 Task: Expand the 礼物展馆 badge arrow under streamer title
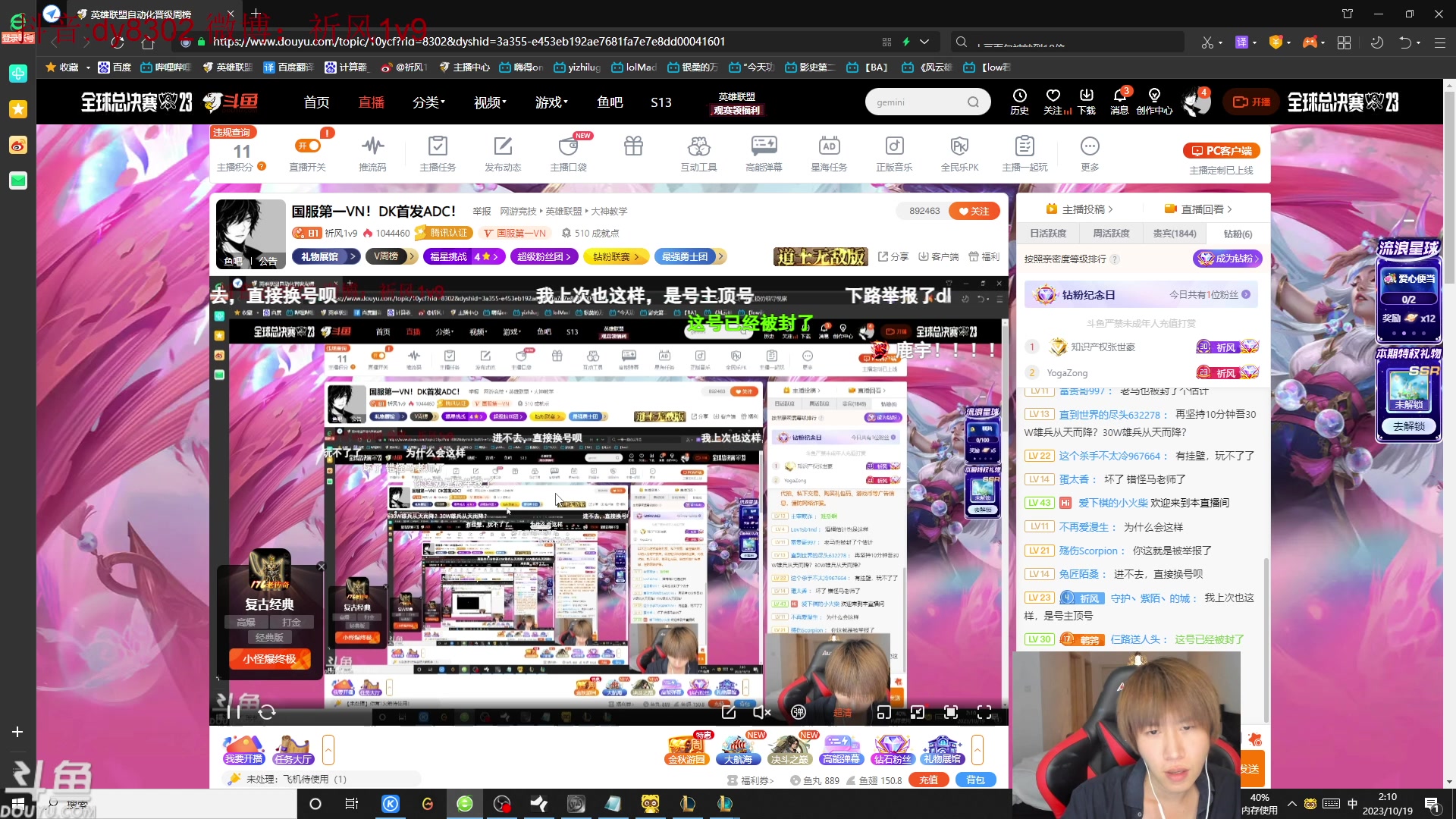click(353, 257)
